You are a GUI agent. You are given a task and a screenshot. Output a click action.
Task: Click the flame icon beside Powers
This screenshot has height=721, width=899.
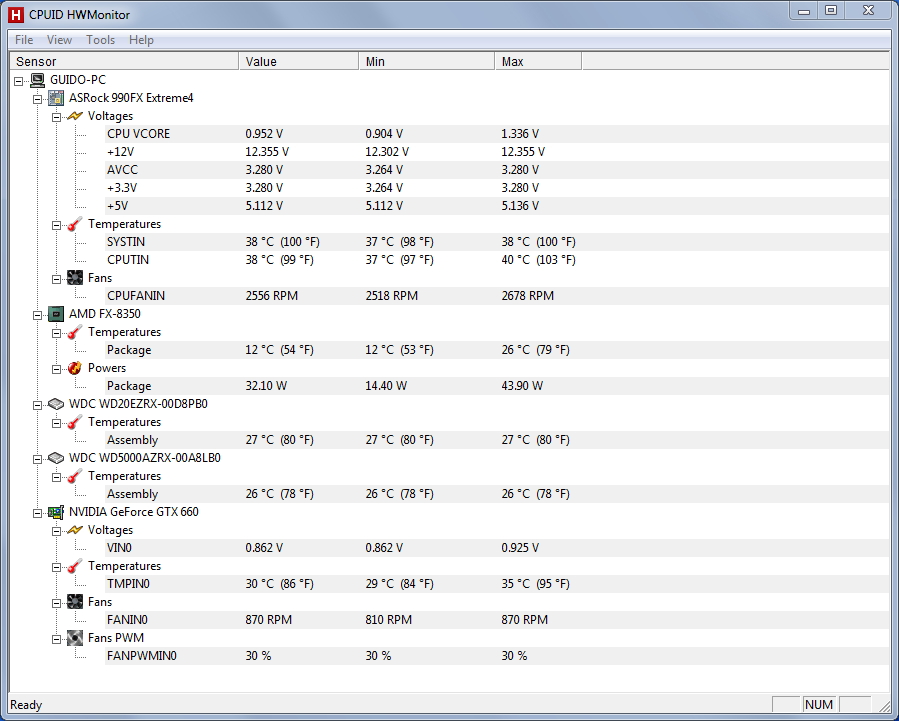click(x=75, y=368)
